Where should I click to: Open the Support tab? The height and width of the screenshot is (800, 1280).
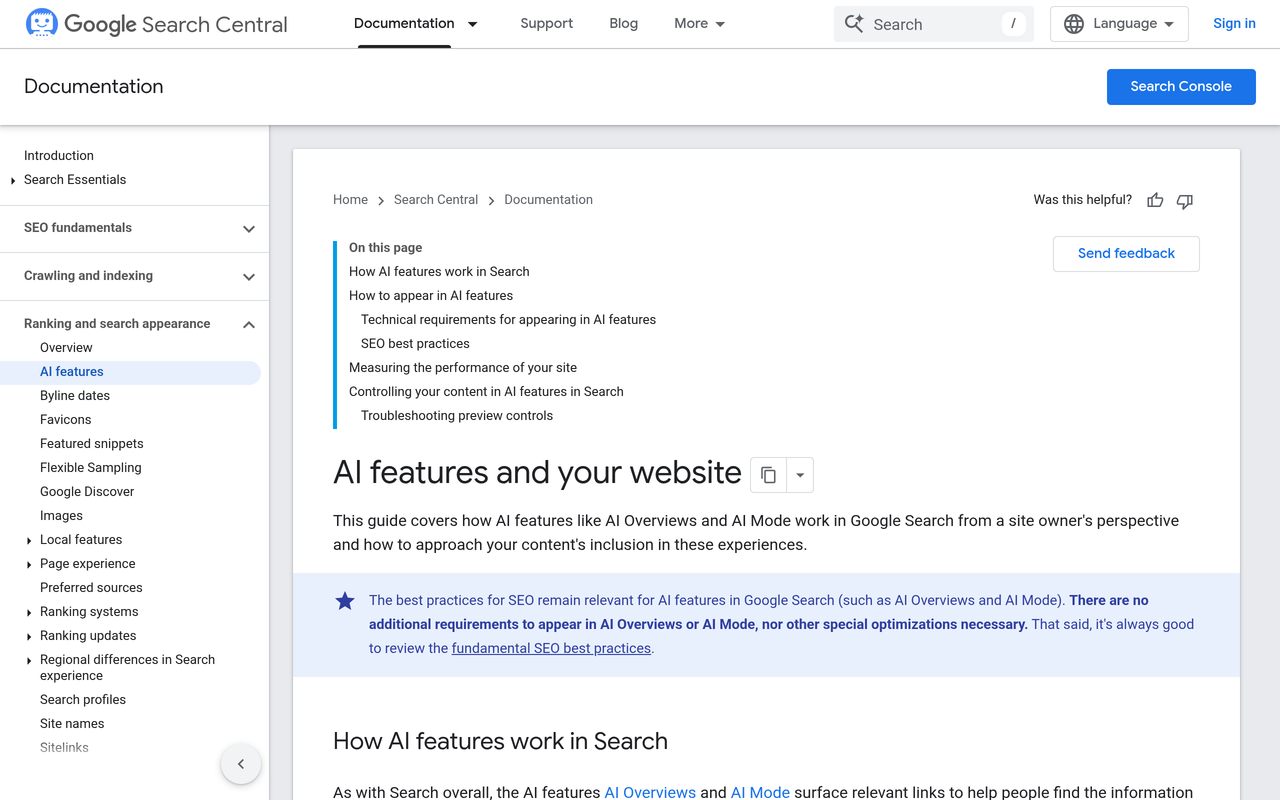(547, 24)
